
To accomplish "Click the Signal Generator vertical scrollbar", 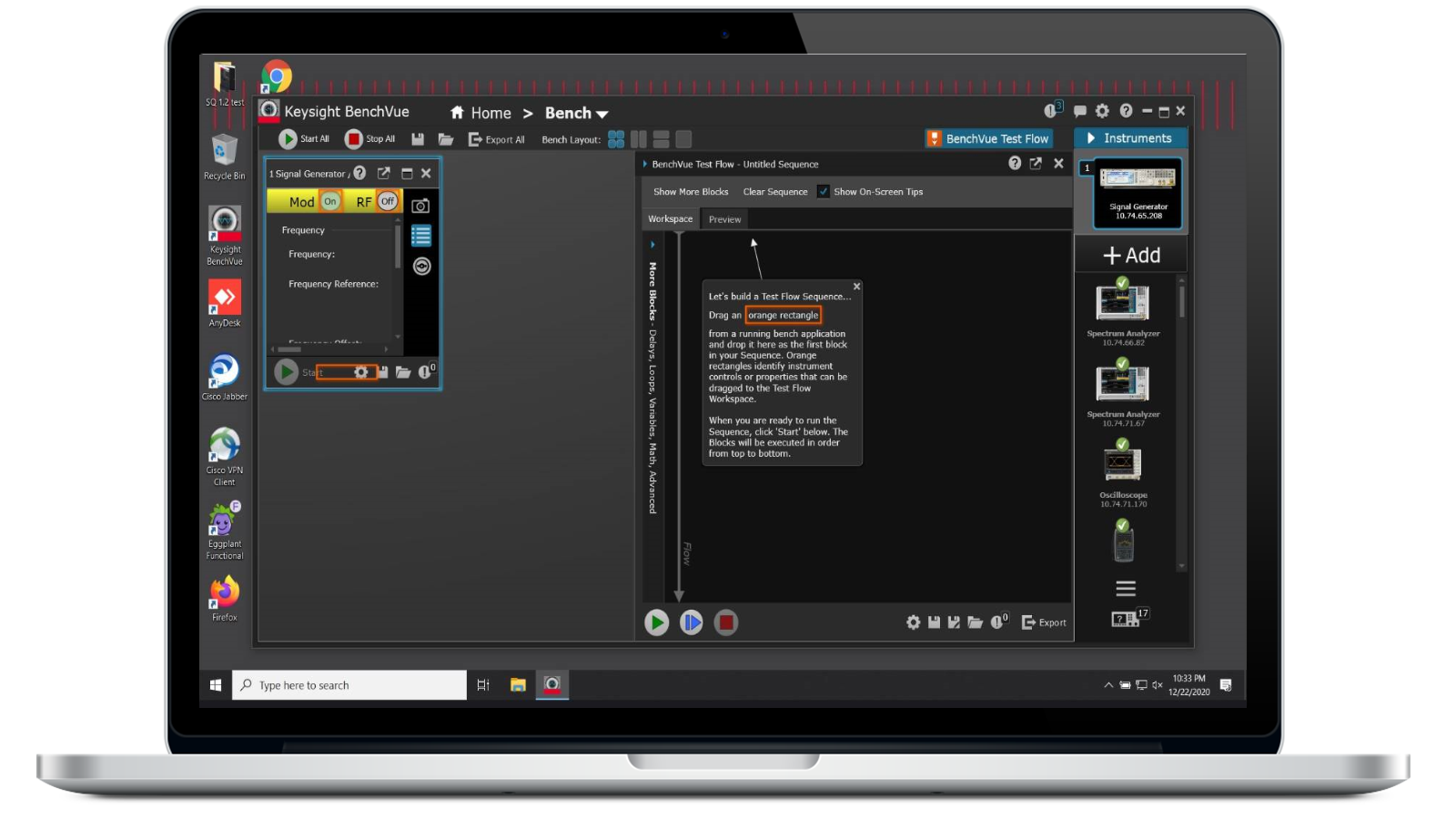I will 398,246.
